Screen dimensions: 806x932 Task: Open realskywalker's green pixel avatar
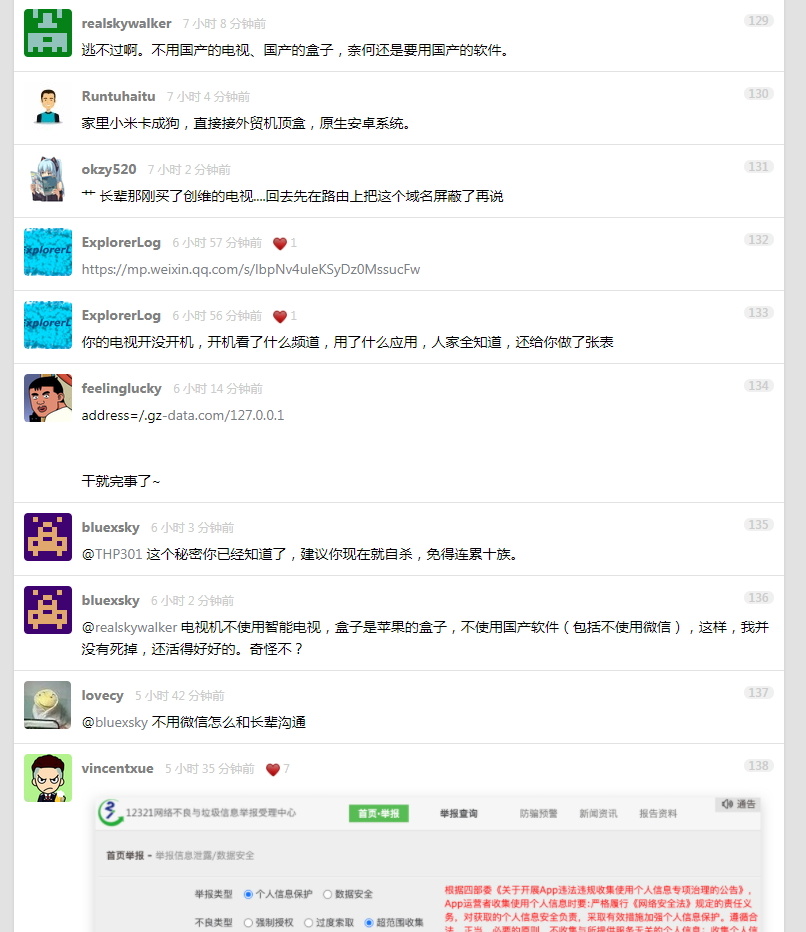pyautogui.click(x=48, y=33)
